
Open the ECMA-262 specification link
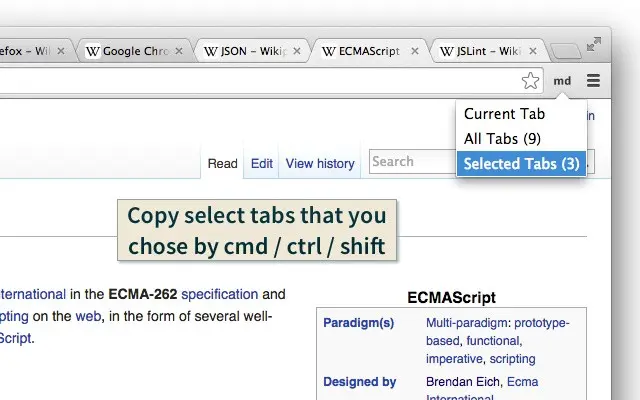point(220,294)
